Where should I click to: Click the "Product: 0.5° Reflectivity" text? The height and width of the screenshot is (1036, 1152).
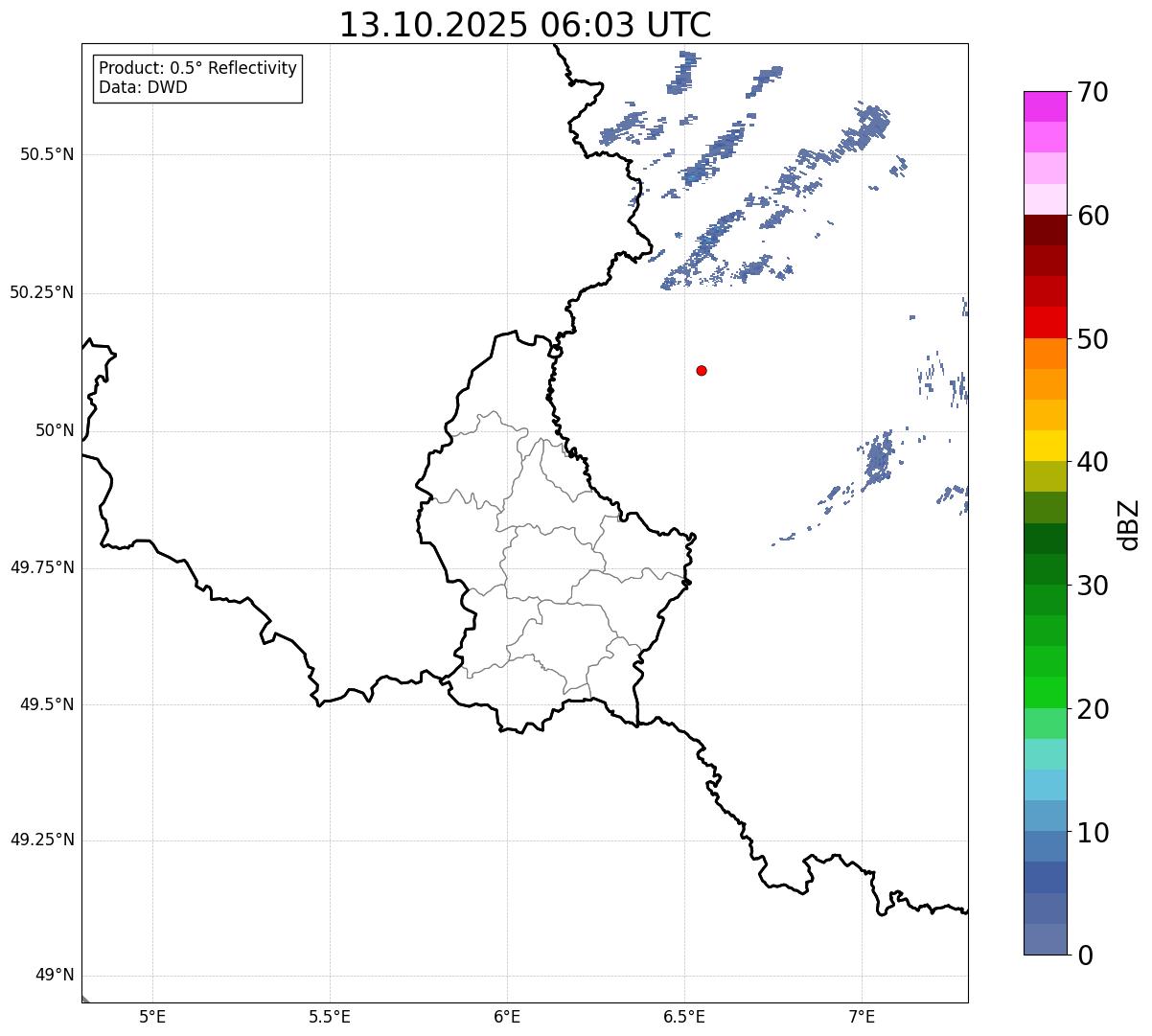tap(198, 69)
